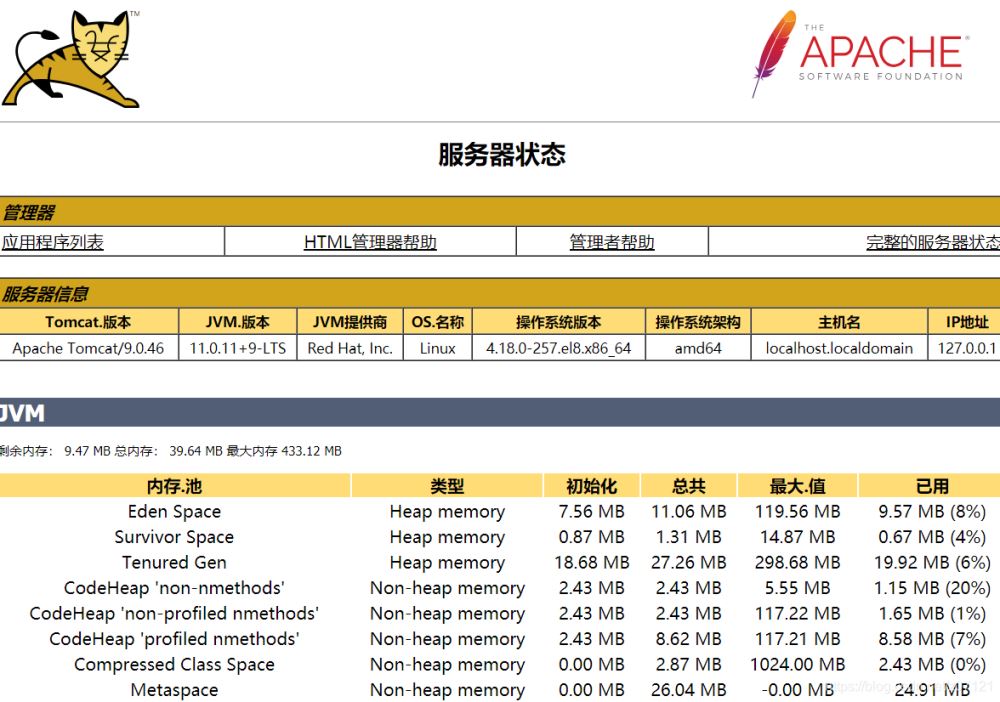Select the Metaspace row name
Image resolution: width=1000 pixels, height=702 pixels.
pyautogui.click(x=174, y=690)
